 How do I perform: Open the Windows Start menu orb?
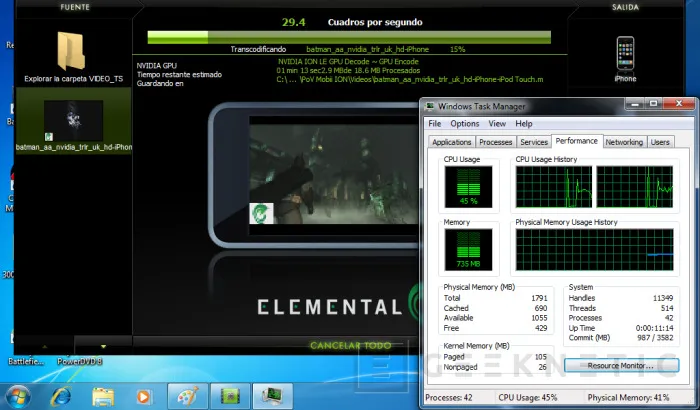point(18,397)
